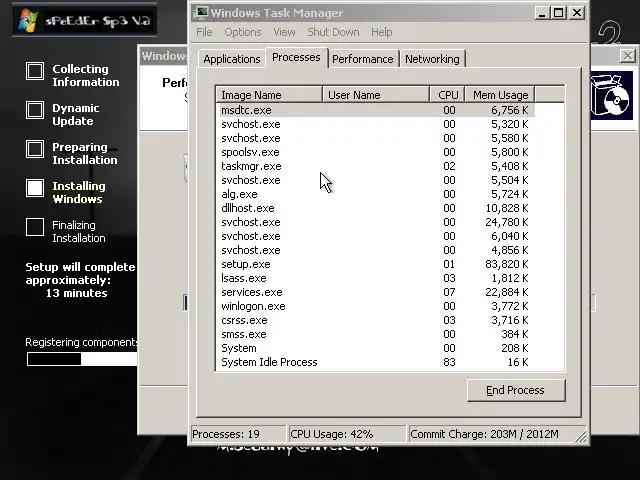640x480 pixels.
Task: Click the Preparing Installation step box
Action: 35,149
